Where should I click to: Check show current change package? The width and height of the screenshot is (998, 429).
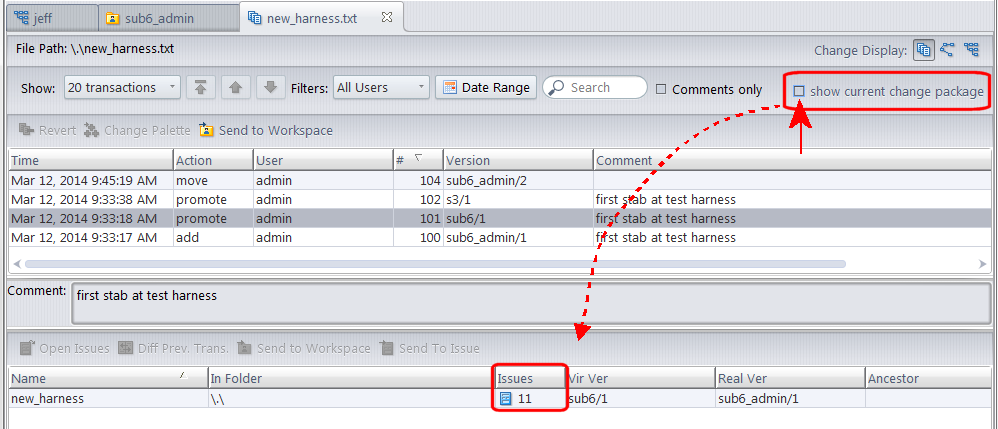[x=799, y=92]
